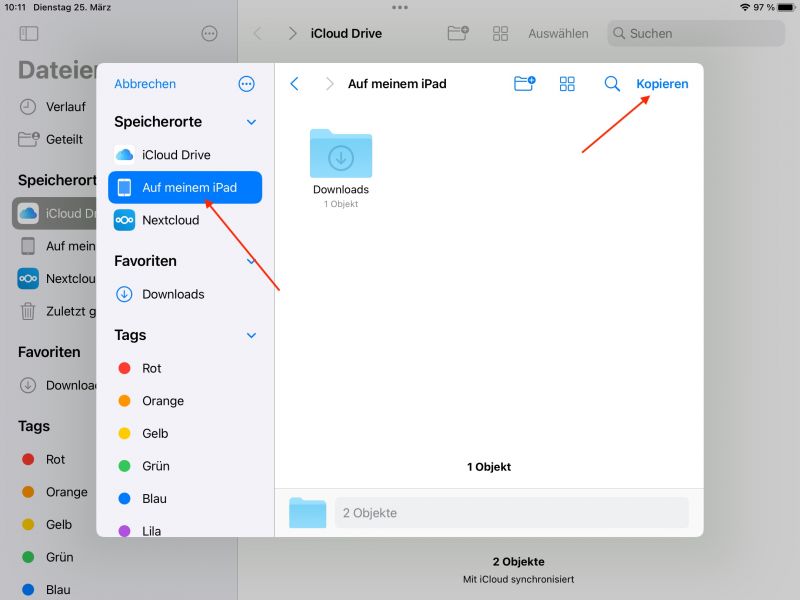The height and width of the screenshot is (600, 800).
Task: Select the iCloud Drive location
Action: coord(178,154)
